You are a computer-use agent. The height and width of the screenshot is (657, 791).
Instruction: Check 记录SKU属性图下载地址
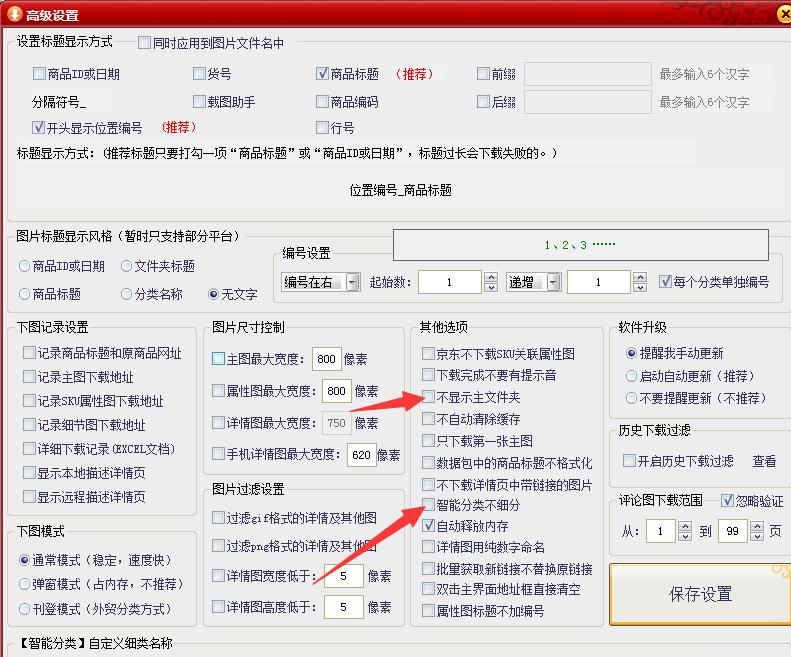pyautogui.click(x=29, y=401)
